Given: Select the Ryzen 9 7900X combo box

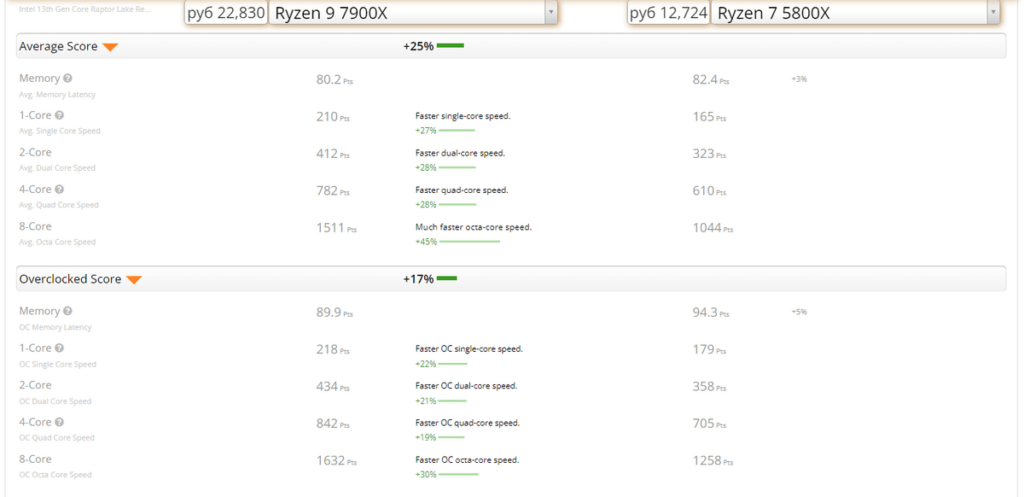Looking at the screenshot, I should pos(413,12).
